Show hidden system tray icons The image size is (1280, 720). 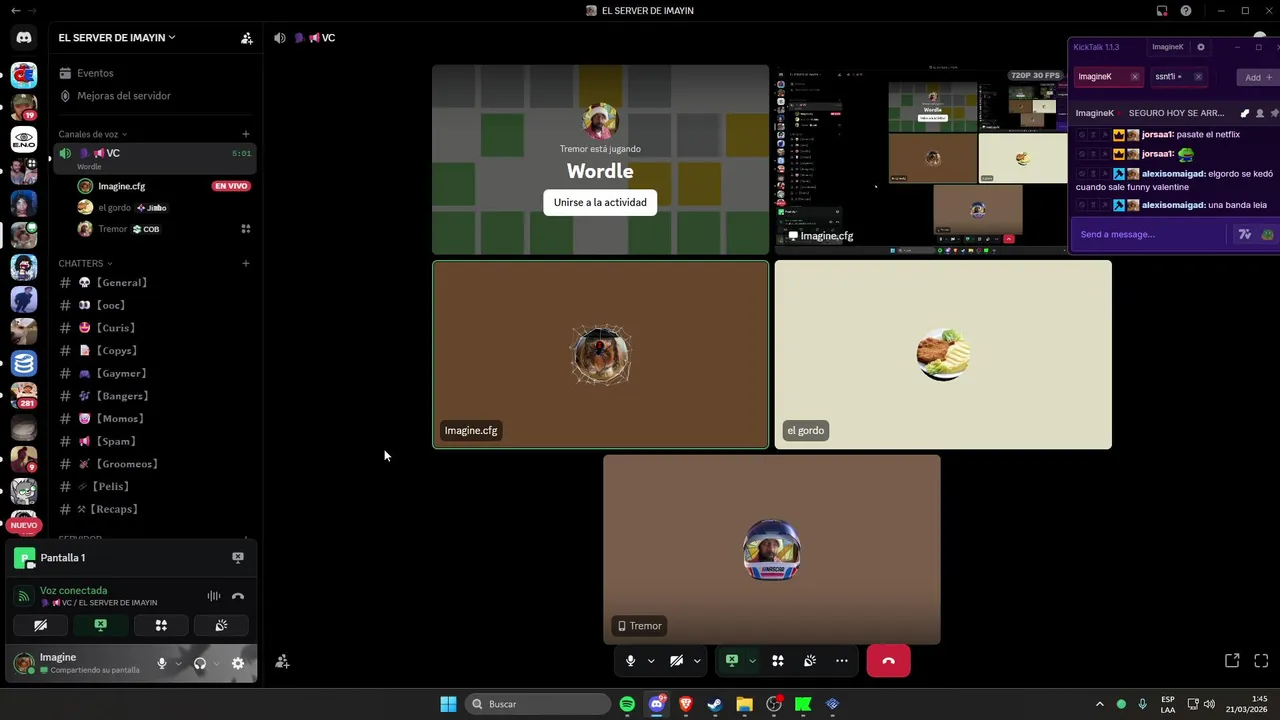click(1099, 704)
